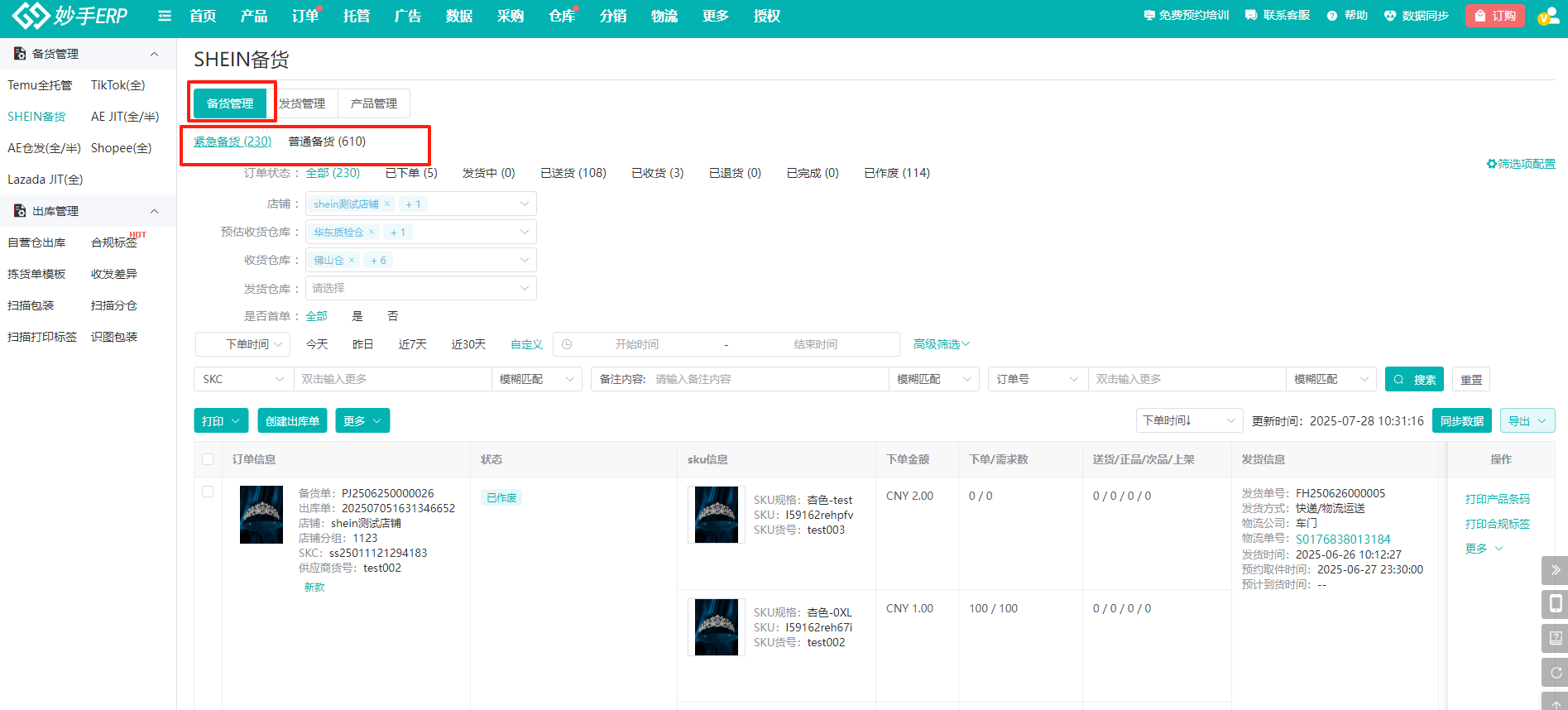Screen dimensions: 1568x710
Task: Tick the checkbox for order PJ2506250000026
Action: [208, 492]
